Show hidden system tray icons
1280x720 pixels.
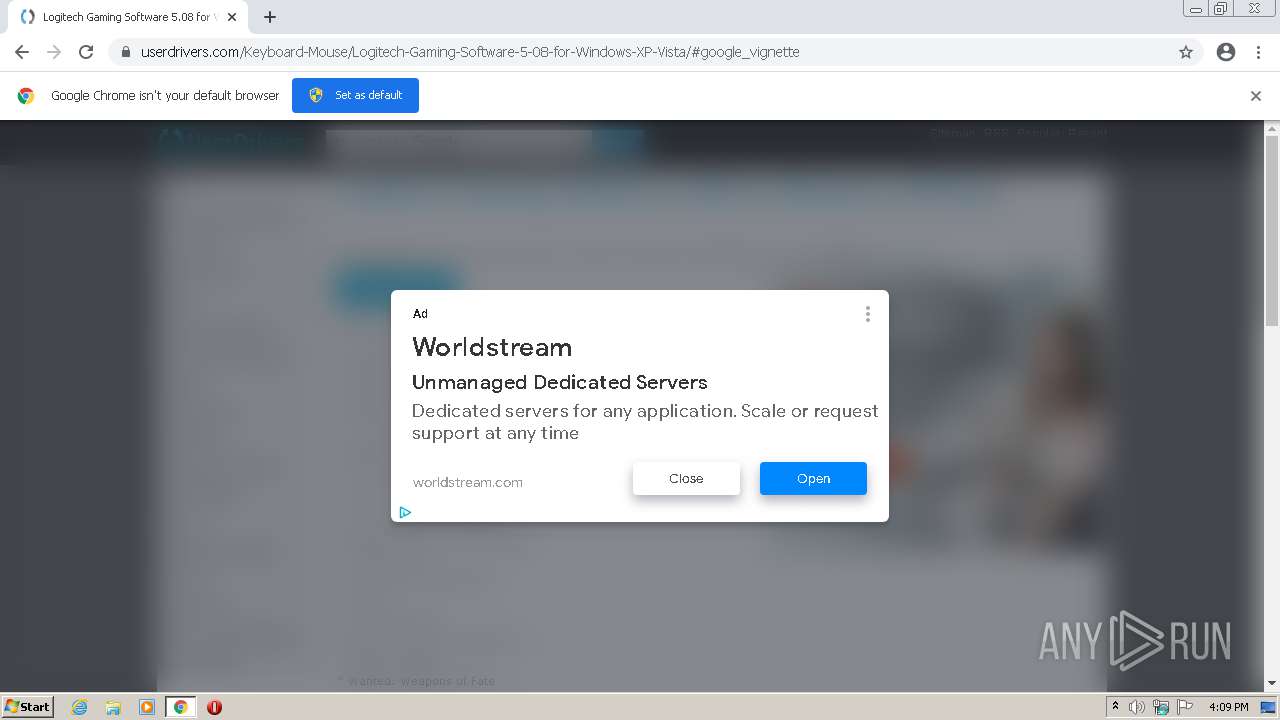click(1115, 707)
